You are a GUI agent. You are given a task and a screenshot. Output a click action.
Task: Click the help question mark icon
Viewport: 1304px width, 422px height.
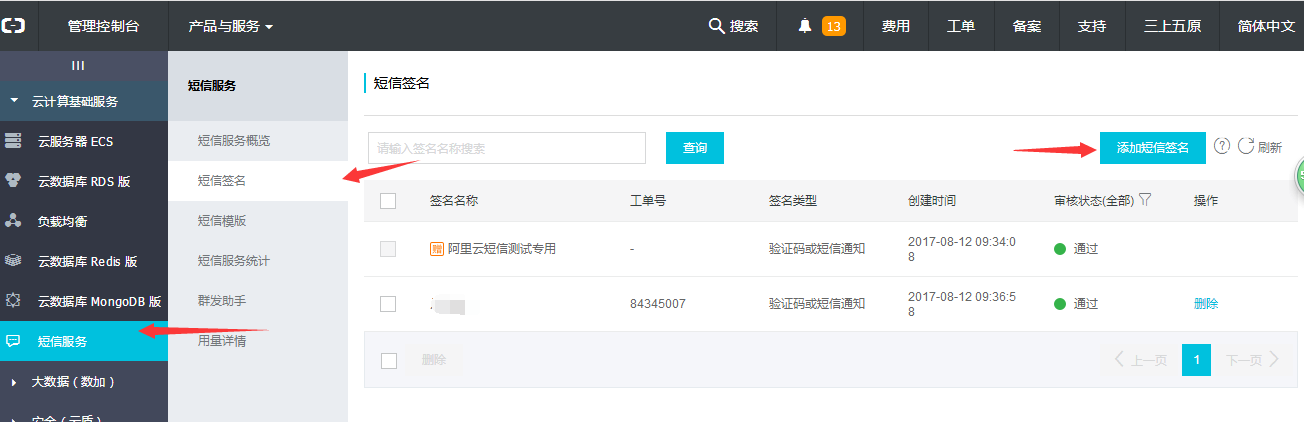click(1222, 146)
